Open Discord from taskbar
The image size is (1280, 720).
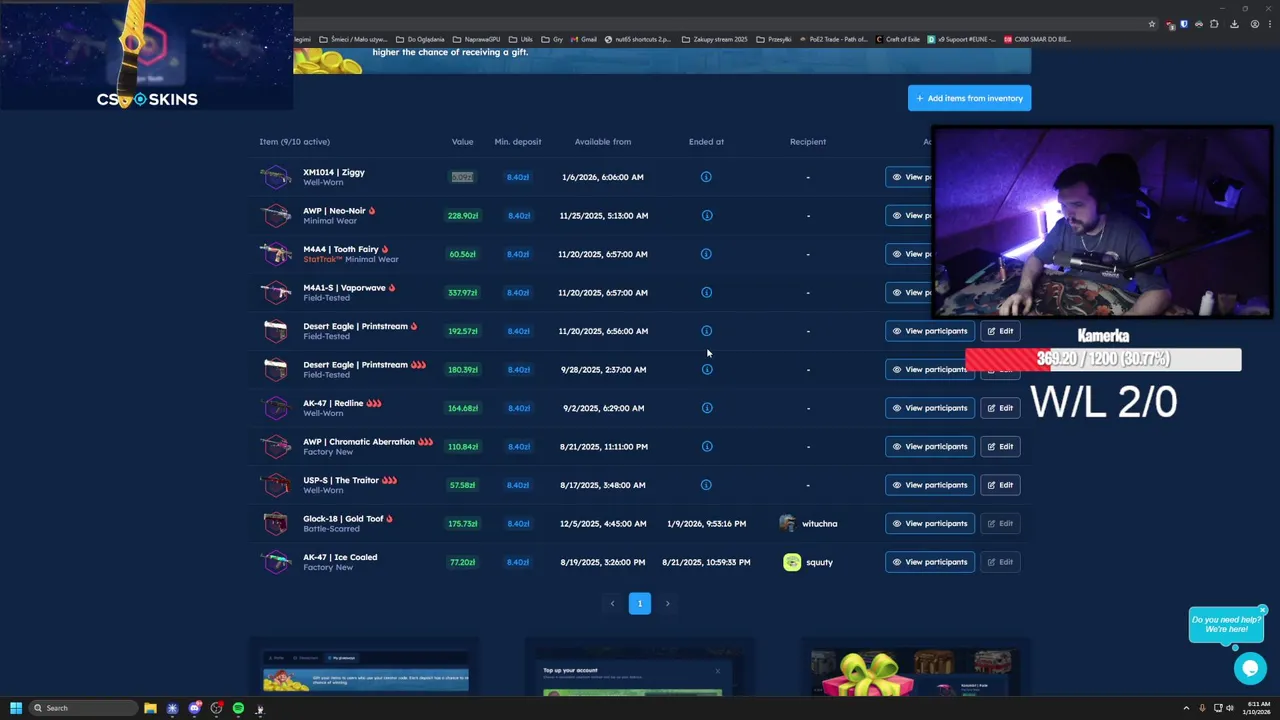click(194, 708)
